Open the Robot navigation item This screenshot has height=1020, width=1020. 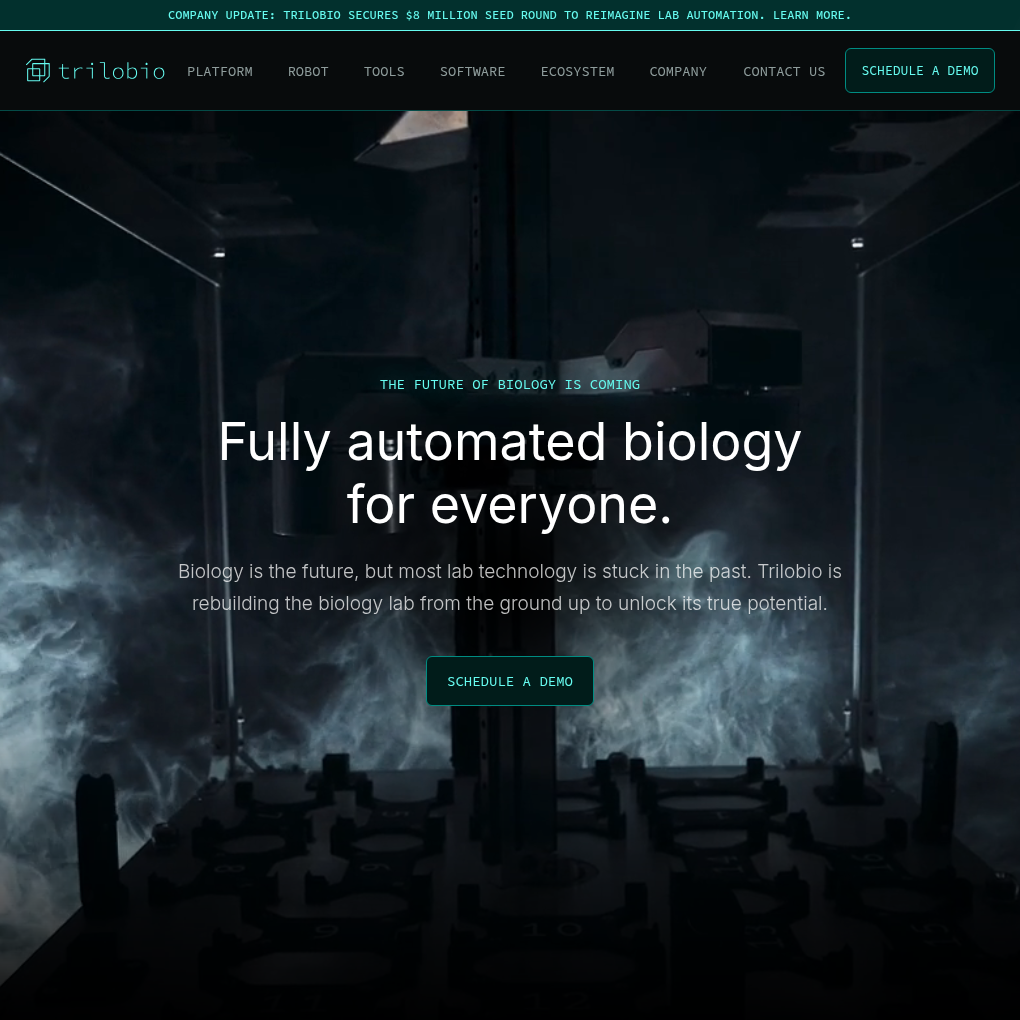click(308, 72)
